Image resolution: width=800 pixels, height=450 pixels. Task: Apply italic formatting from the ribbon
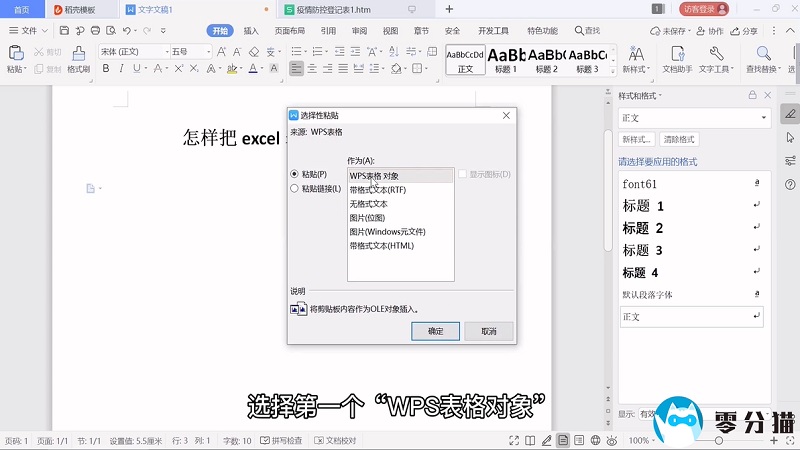coord(121,69)
